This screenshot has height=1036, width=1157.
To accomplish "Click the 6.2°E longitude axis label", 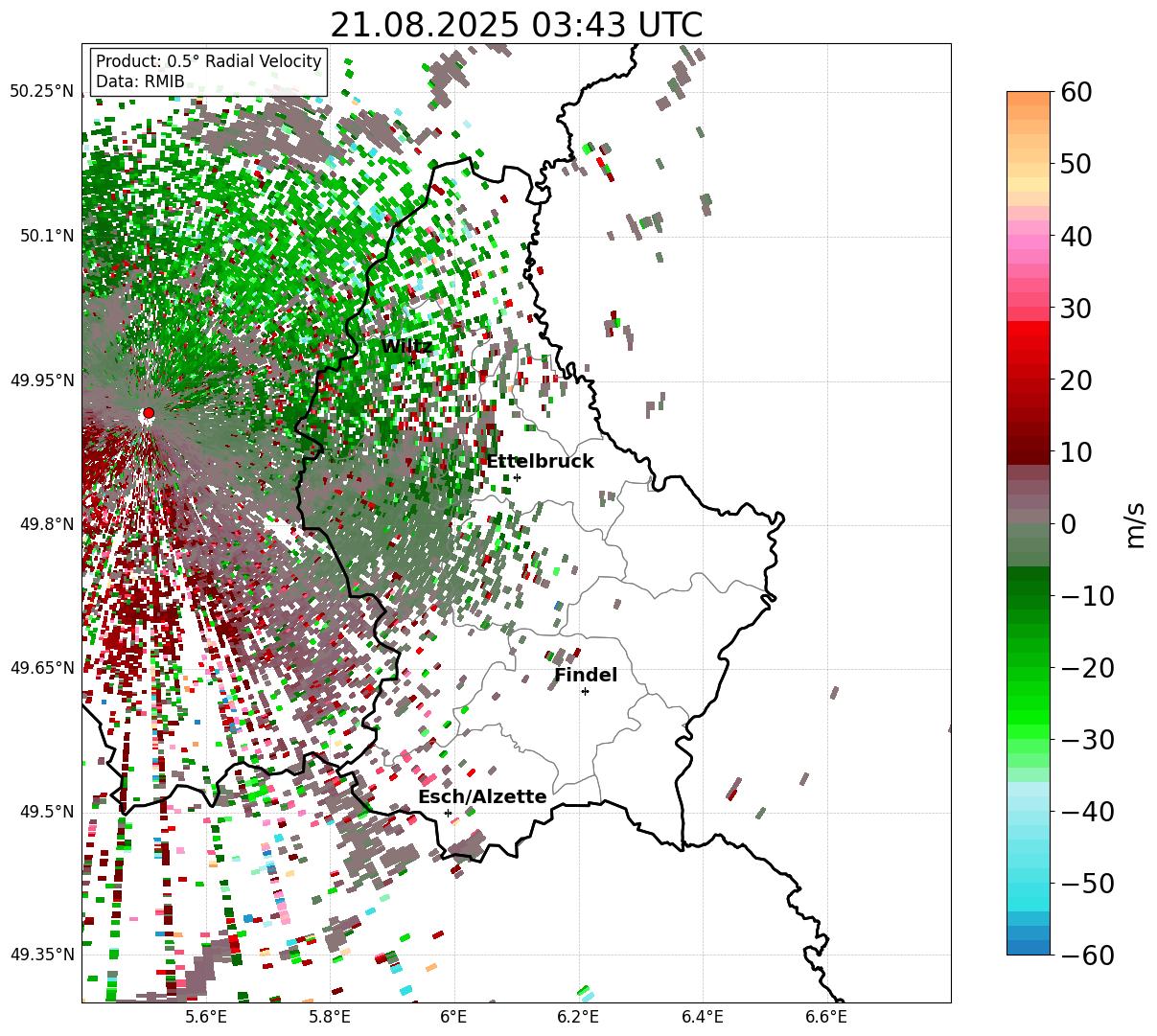I will tap(578, 1016).
